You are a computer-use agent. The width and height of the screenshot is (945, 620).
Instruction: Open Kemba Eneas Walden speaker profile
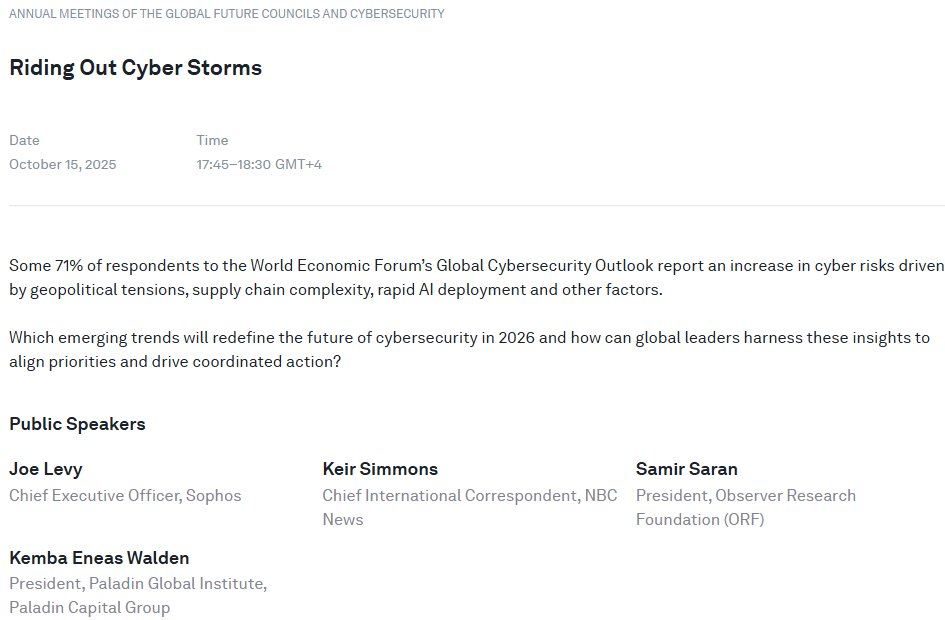[x=99, y=558]
